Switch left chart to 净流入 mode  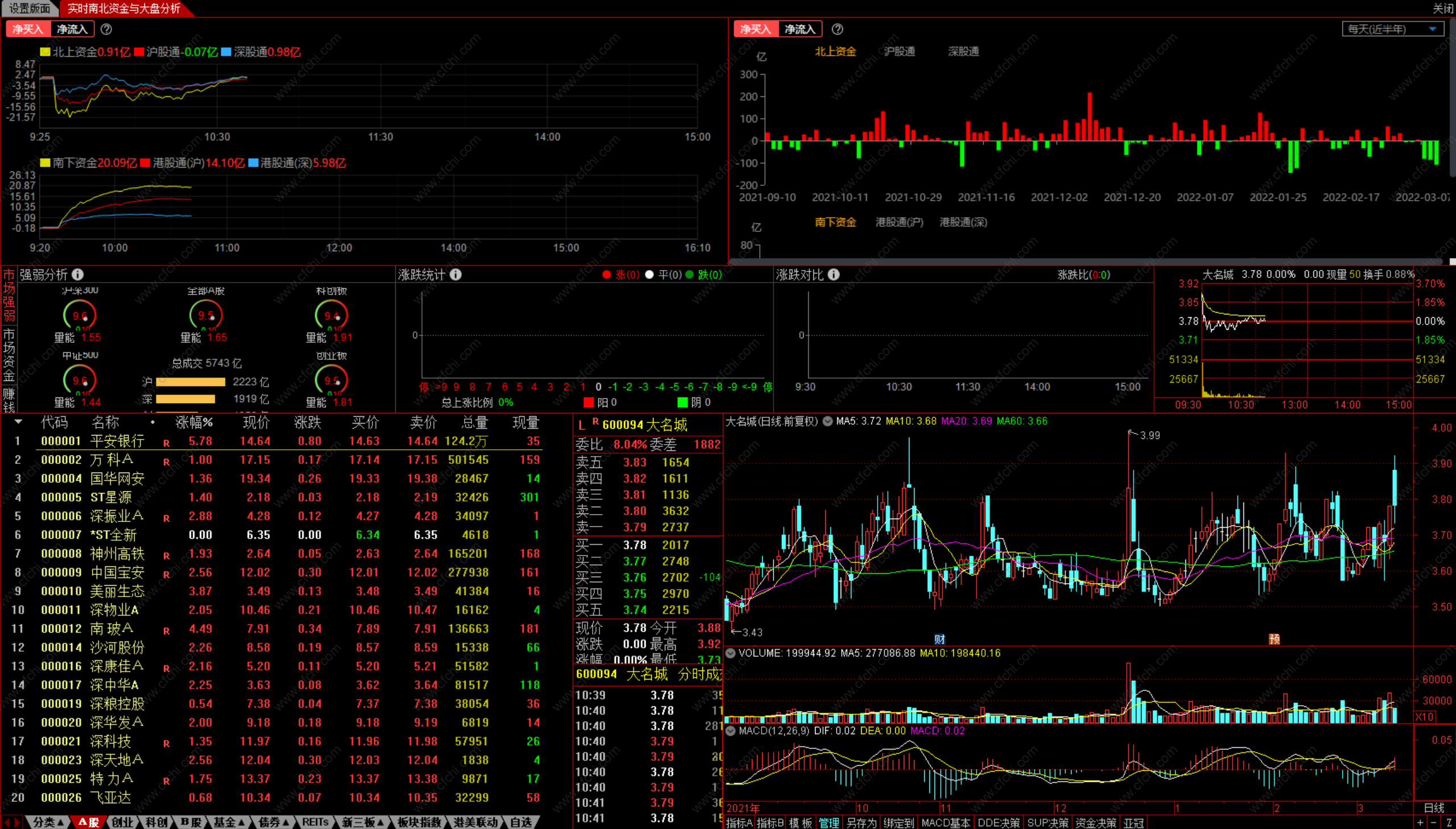pyautogui.click(x=72, y=29)
